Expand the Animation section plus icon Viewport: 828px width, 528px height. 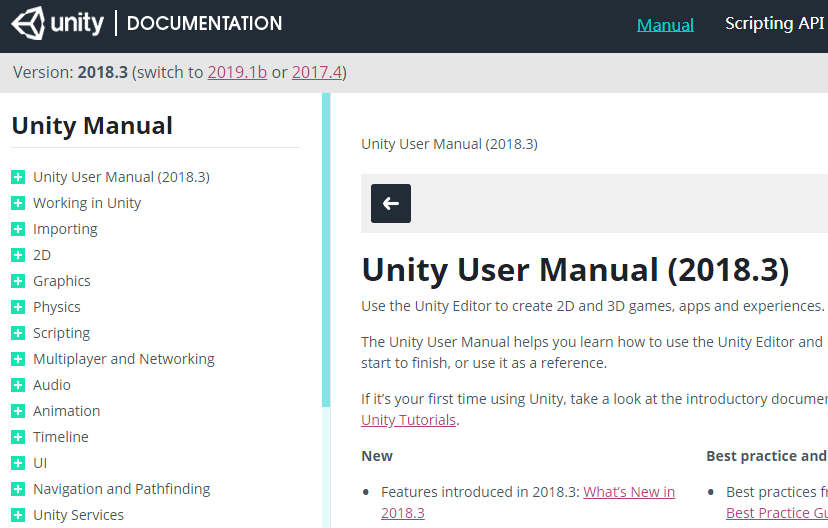click(x=18, y=411)
